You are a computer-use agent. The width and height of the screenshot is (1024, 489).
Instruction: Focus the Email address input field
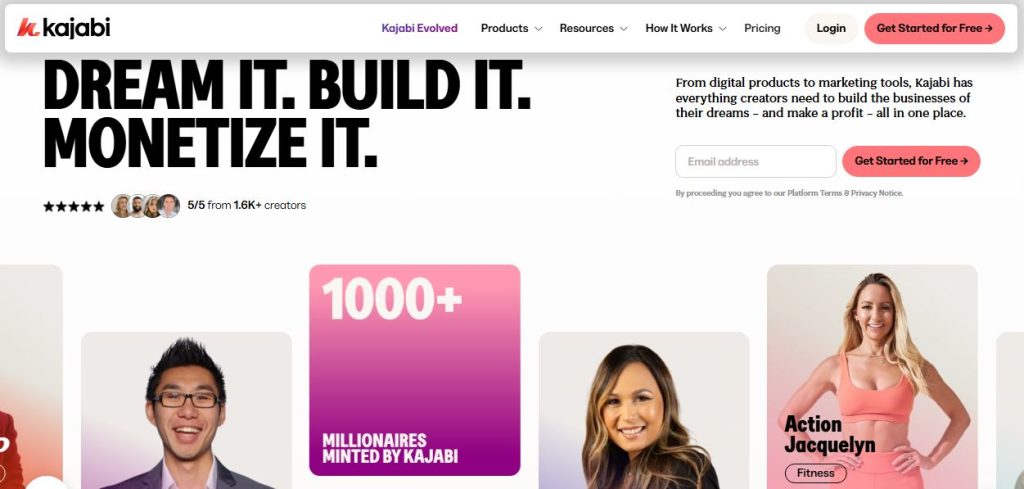pyautogui.click(x=756, y=161)
